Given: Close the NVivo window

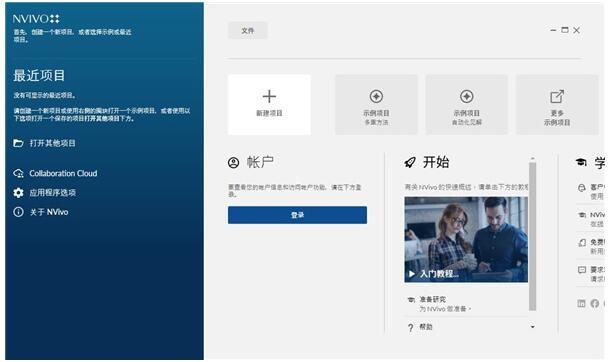Looking at the screenshot, I should click(576, 30).
